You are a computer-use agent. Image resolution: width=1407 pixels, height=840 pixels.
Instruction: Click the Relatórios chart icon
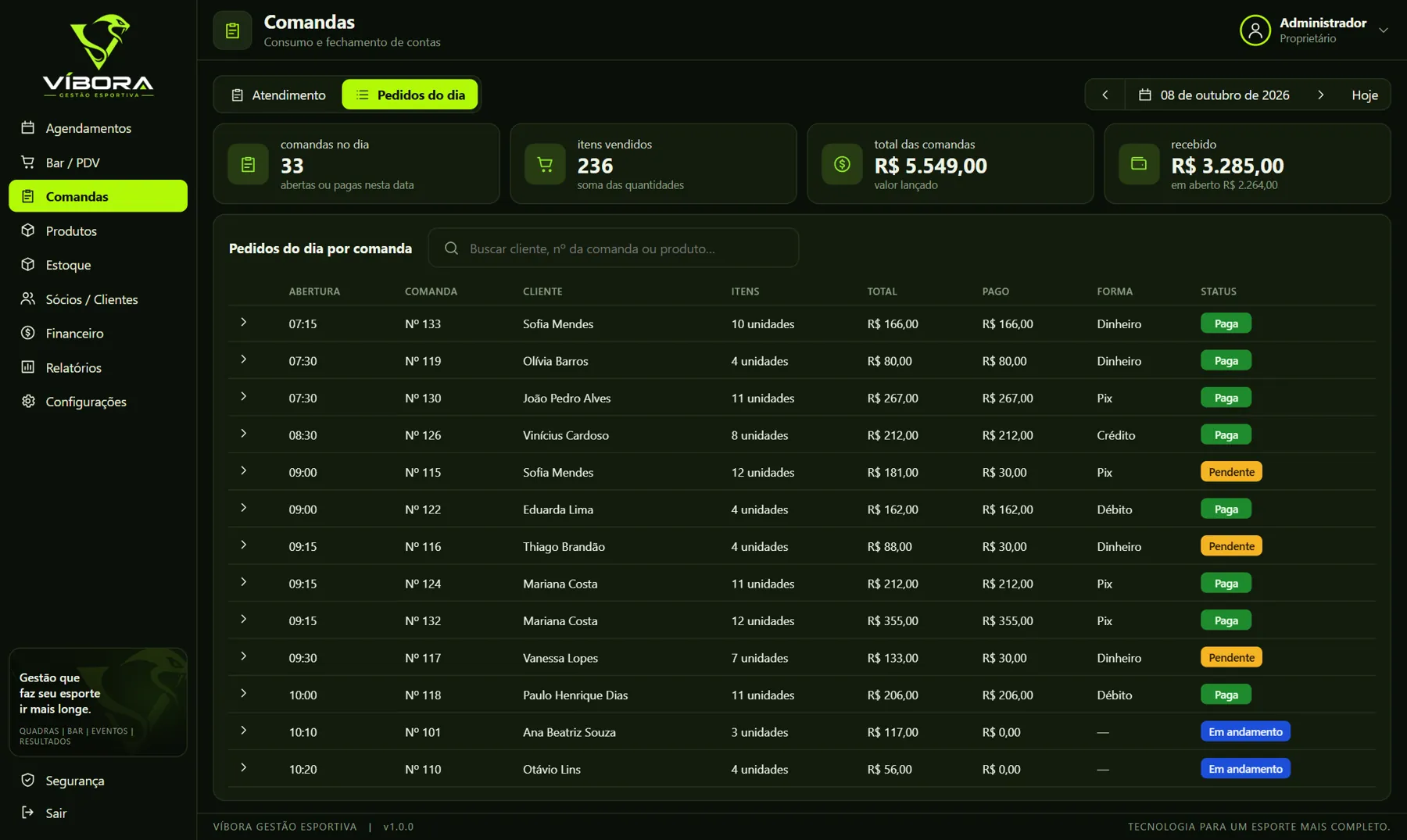28,367
